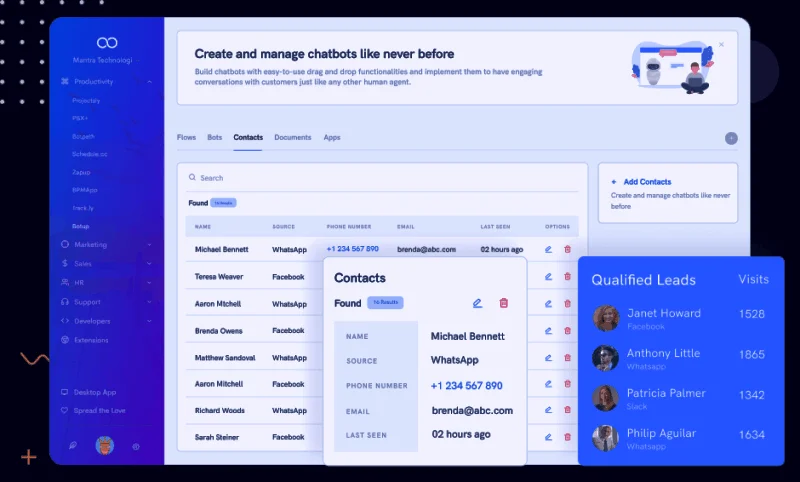The width and height of the screenshot is (800, 482).
Task: Click the Sarah Steiner name cell
Action: (x=217, y=437)
